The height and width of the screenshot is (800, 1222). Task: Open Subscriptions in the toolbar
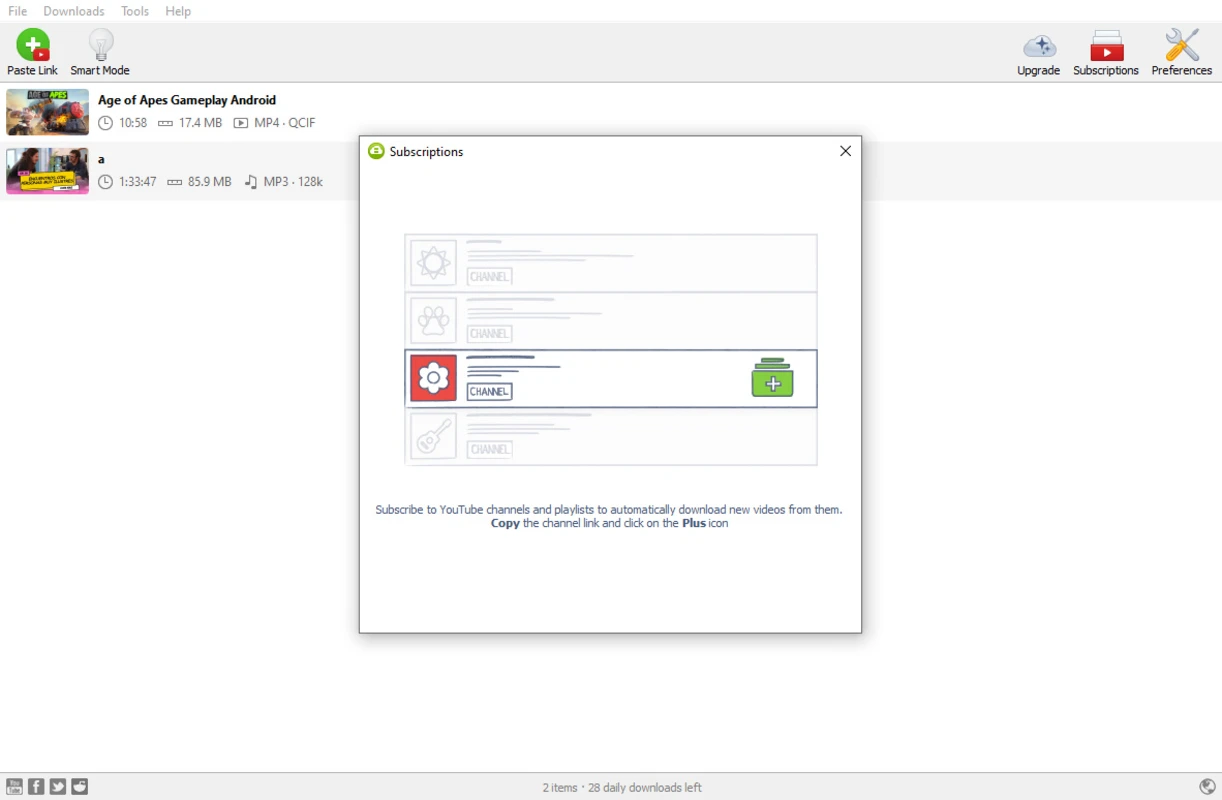pyautogui.click(x=1106, y=52)
